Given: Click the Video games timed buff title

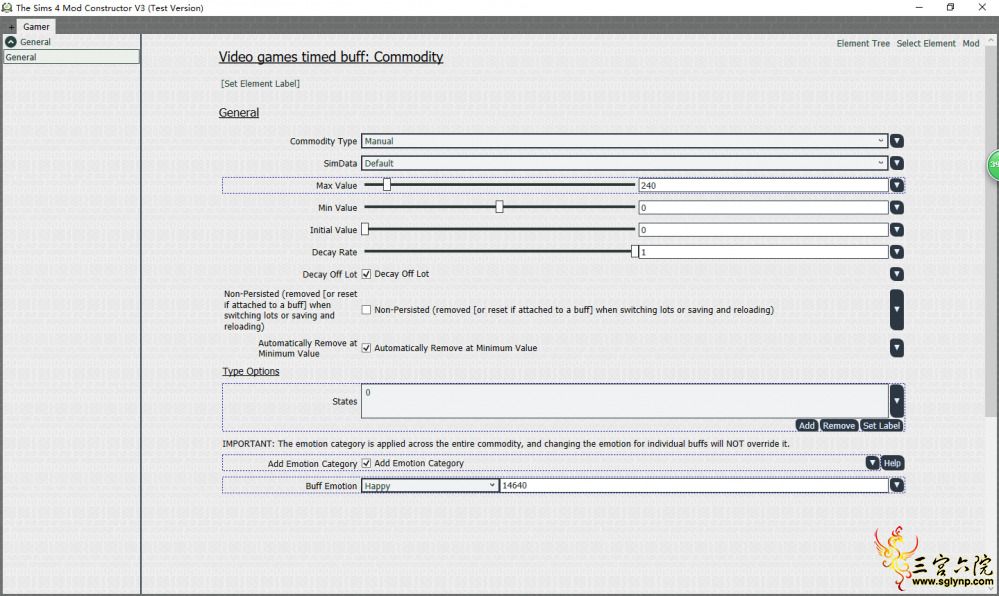Looking at the screenshot, I should 331,57.
